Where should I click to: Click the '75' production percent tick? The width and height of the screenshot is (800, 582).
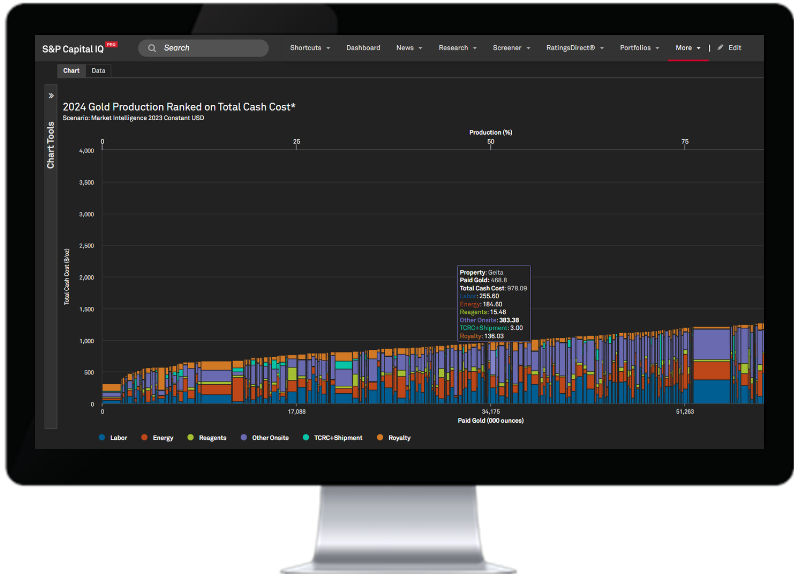685,142
